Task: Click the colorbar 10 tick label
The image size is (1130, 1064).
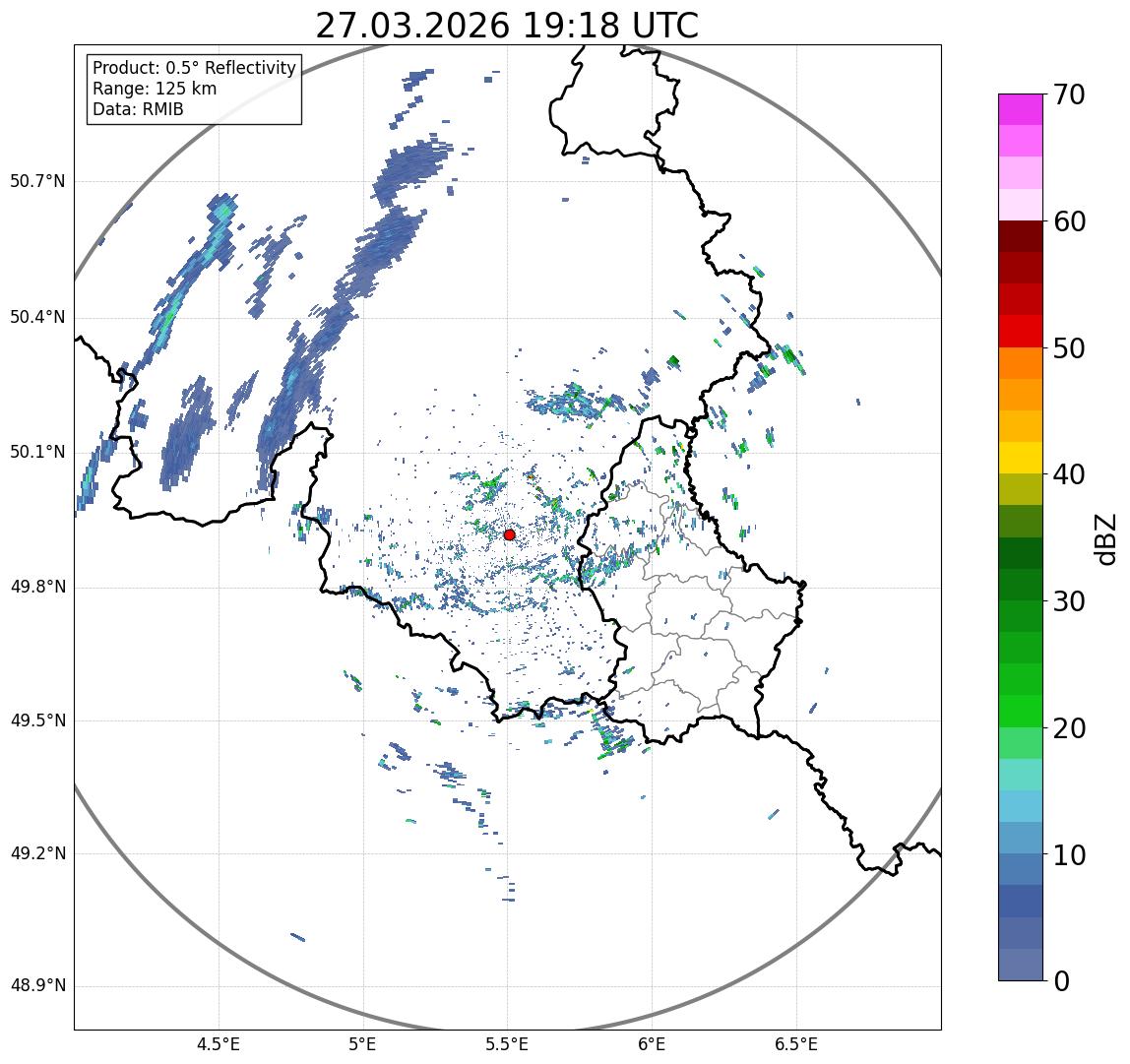Action: [1069, 855]
